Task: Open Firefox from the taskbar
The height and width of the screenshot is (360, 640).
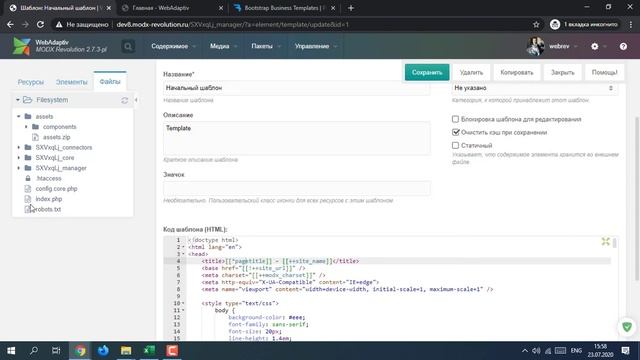Action: [103, 351]
